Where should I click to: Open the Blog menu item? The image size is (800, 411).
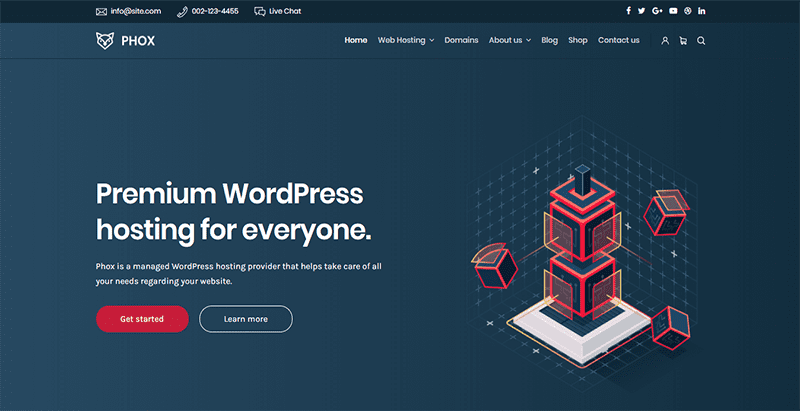point(549,40)
